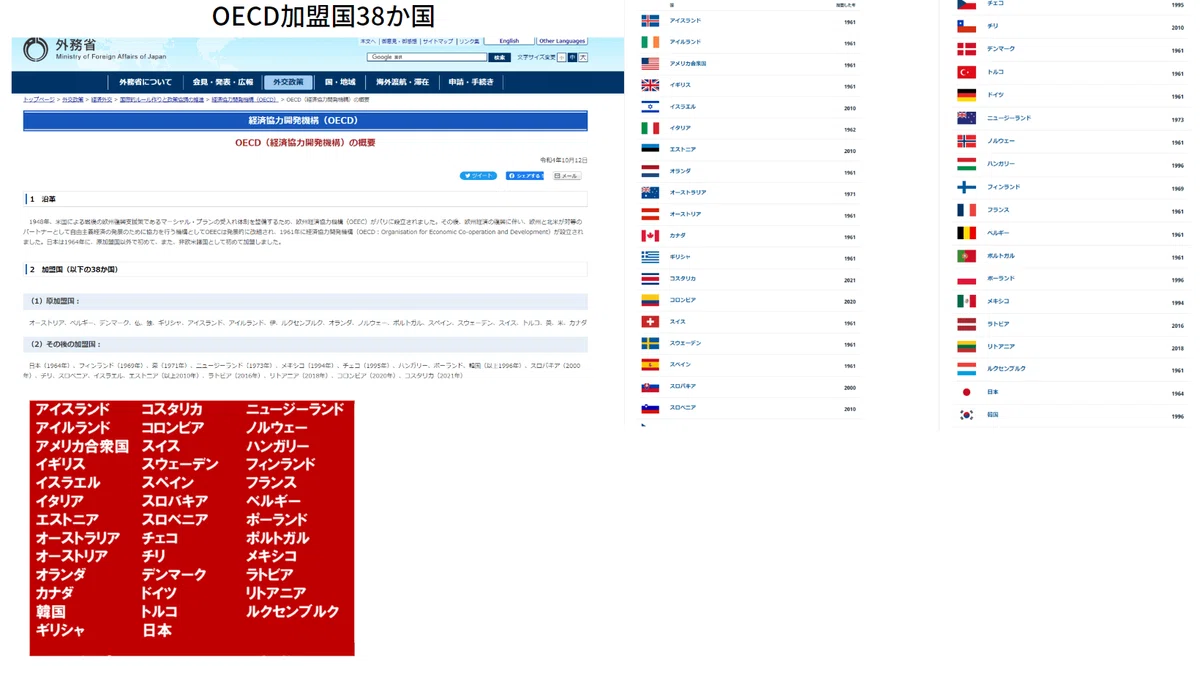Image resolution: width=1200 pixels, height=676 pixels.
Task: Open the 申請・手続き menu
Action: [x=471, y=82]
